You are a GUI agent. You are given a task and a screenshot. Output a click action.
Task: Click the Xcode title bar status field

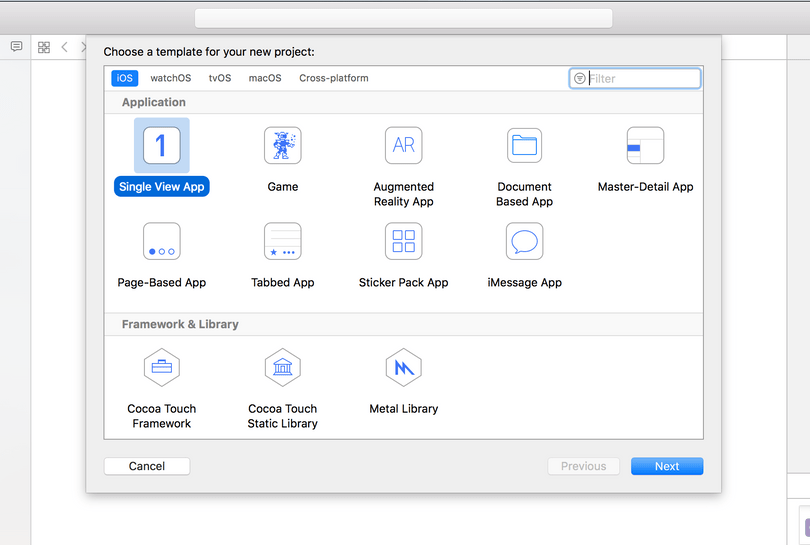pyautogui.click(x=403, y=18)
